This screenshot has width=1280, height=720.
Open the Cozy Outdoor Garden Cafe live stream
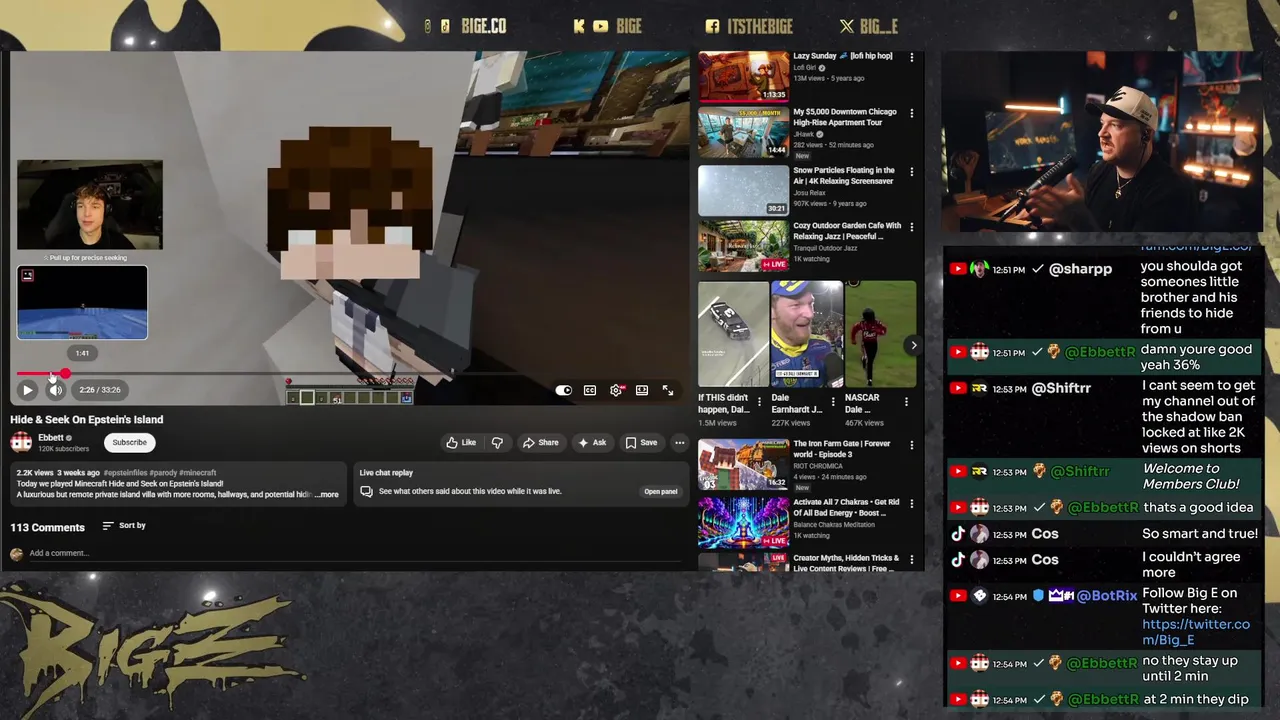tap(743, 246)
